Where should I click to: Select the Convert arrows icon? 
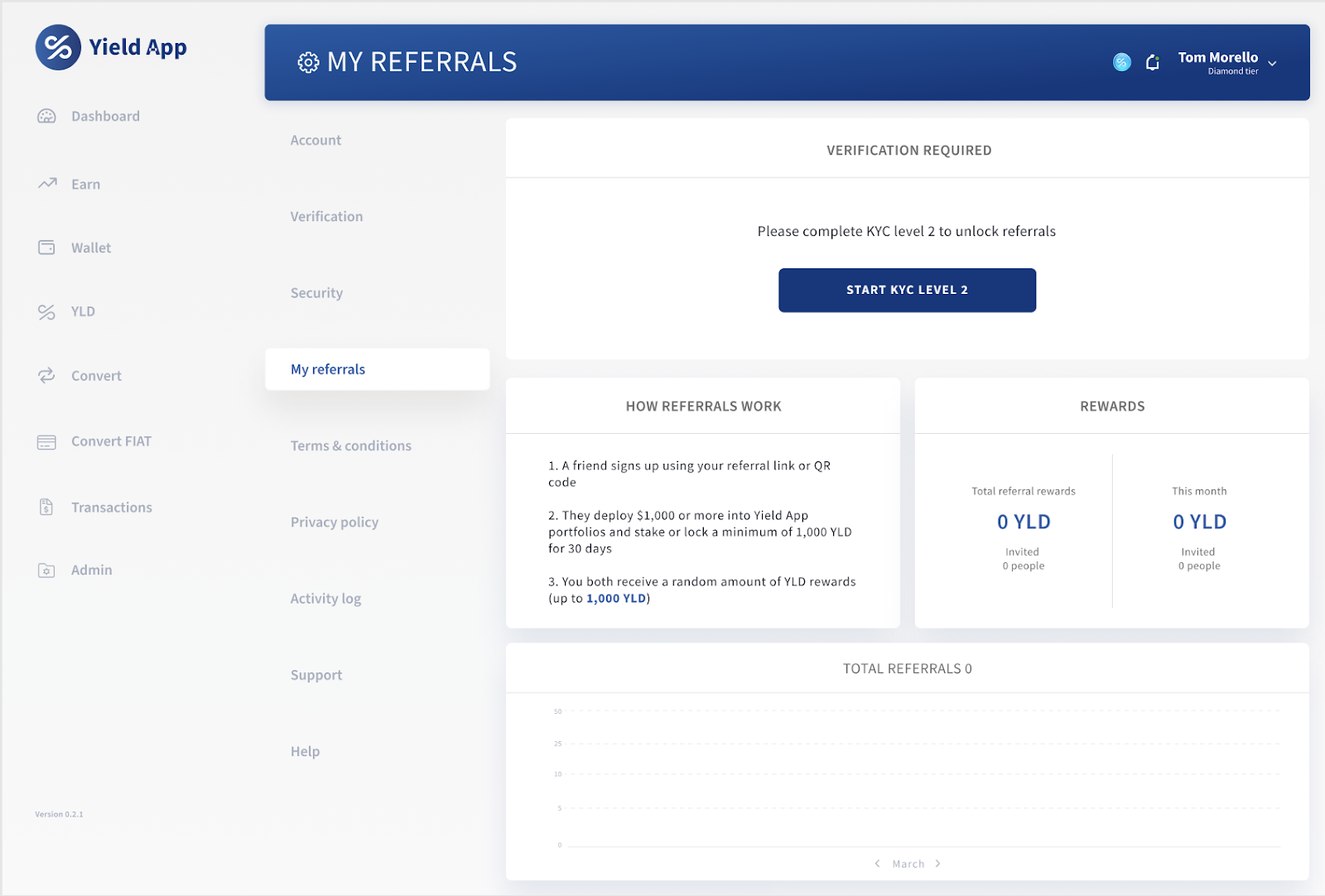click(46, 375)
